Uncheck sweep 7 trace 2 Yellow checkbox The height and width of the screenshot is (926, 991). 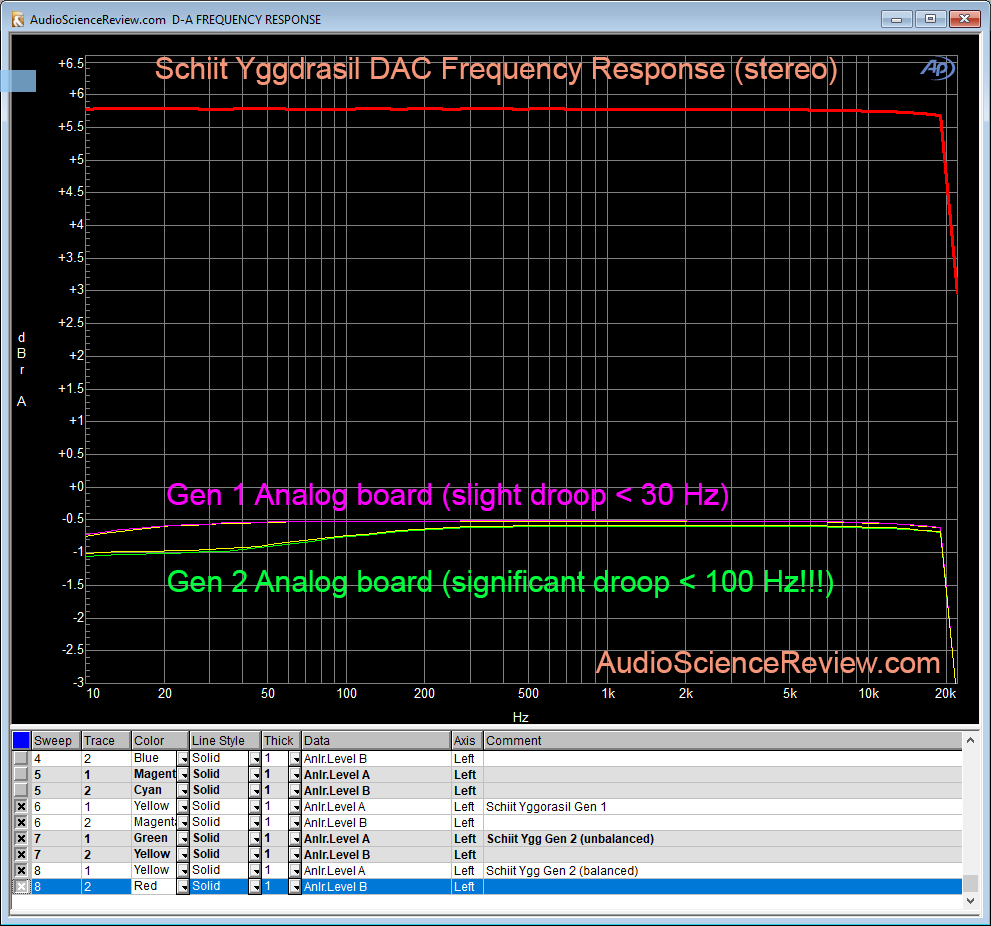point(21,854)
